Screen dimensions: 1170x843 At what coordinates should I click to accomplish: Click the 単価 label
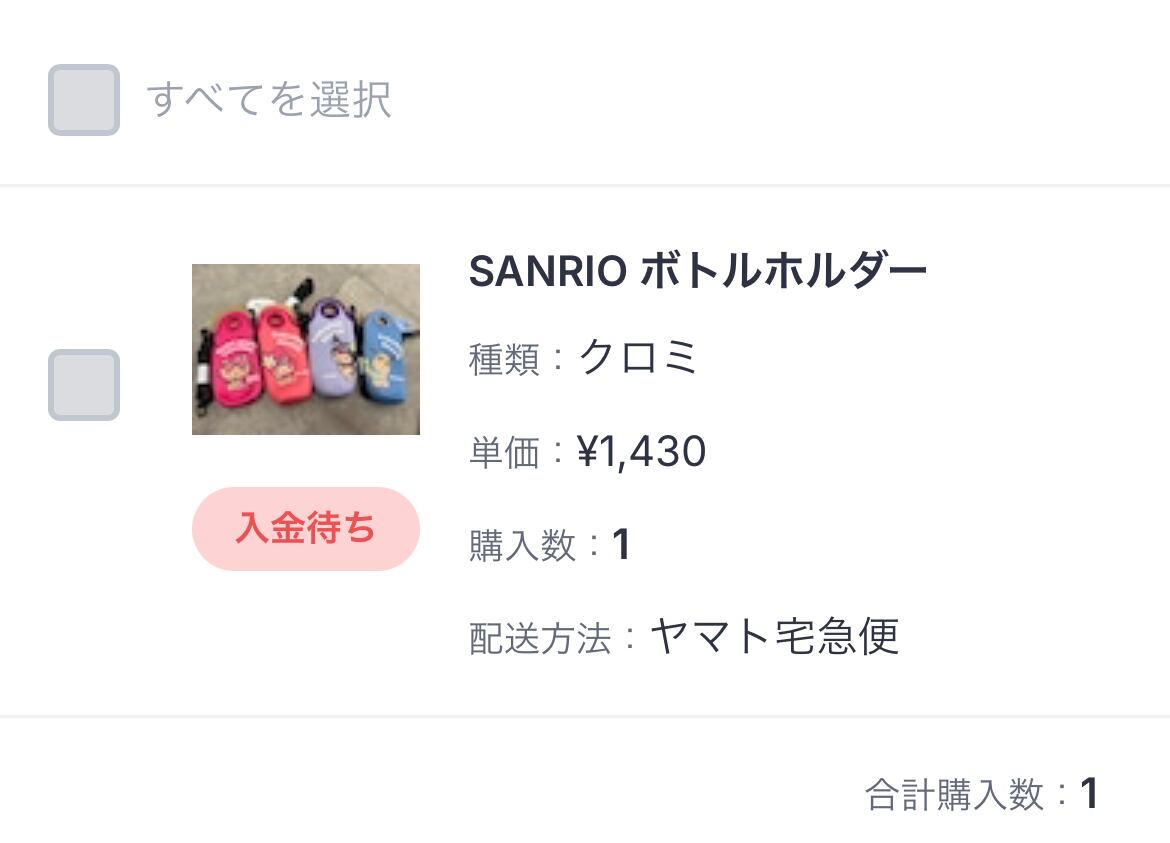tap(505, 453)
